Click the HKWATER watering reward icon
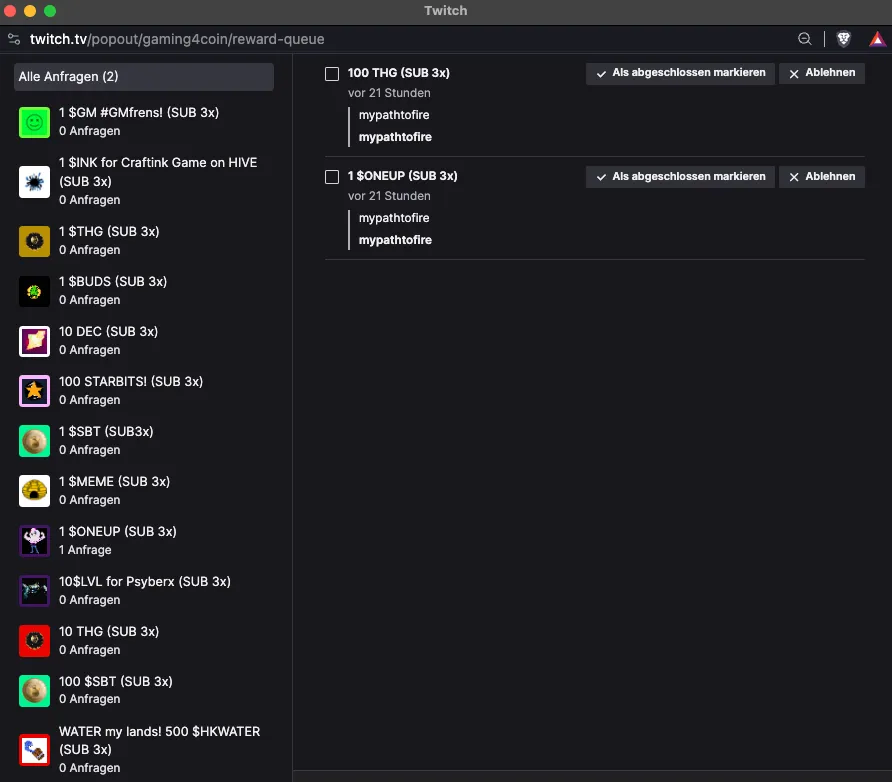 34,750
